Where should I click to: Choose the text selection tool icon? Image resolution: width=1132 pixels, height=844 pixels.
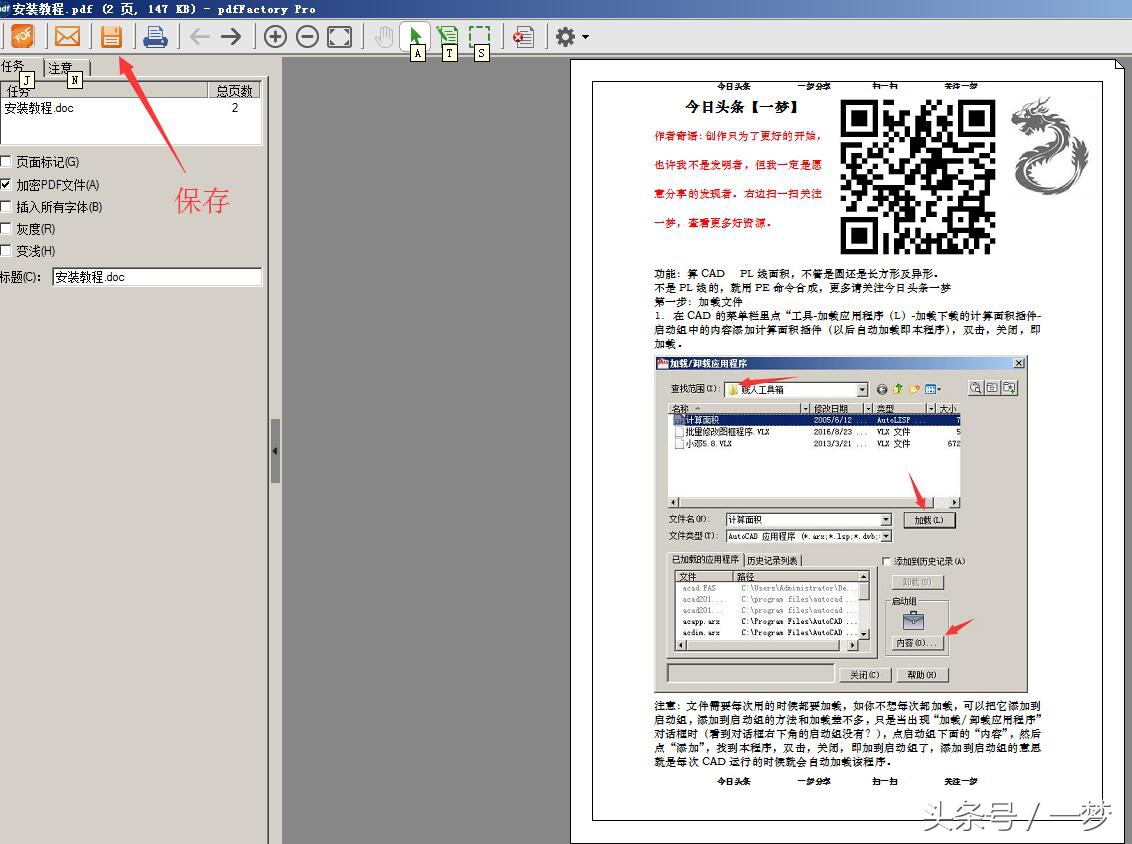pos(448,36)
